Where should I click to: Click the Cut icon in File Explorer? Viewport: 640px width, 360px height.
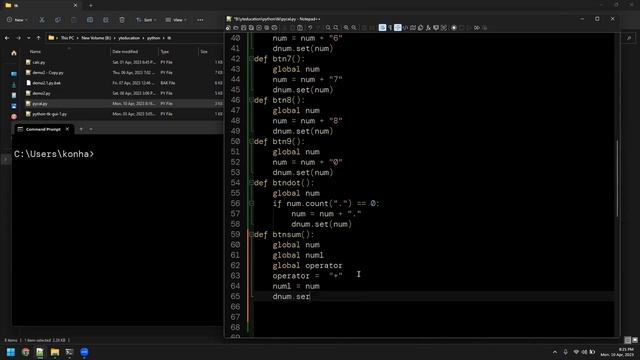tap(42, 20)
